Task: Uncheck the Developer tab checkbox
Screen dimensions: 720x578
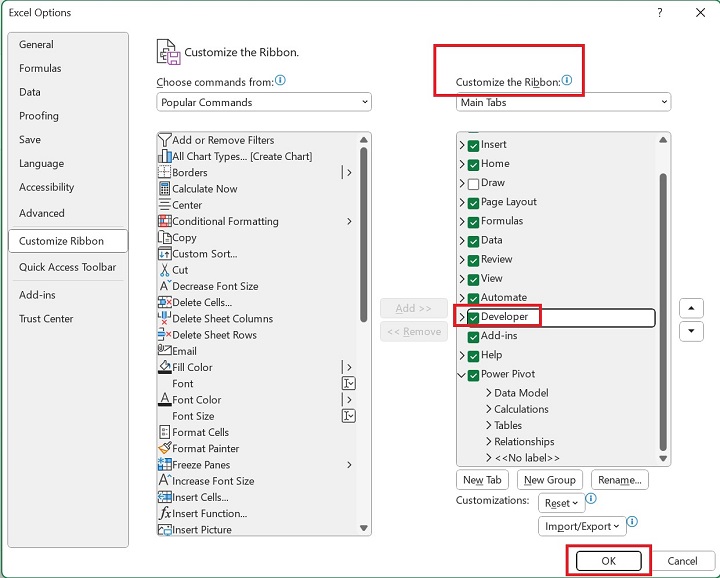Action: point(474,318)
